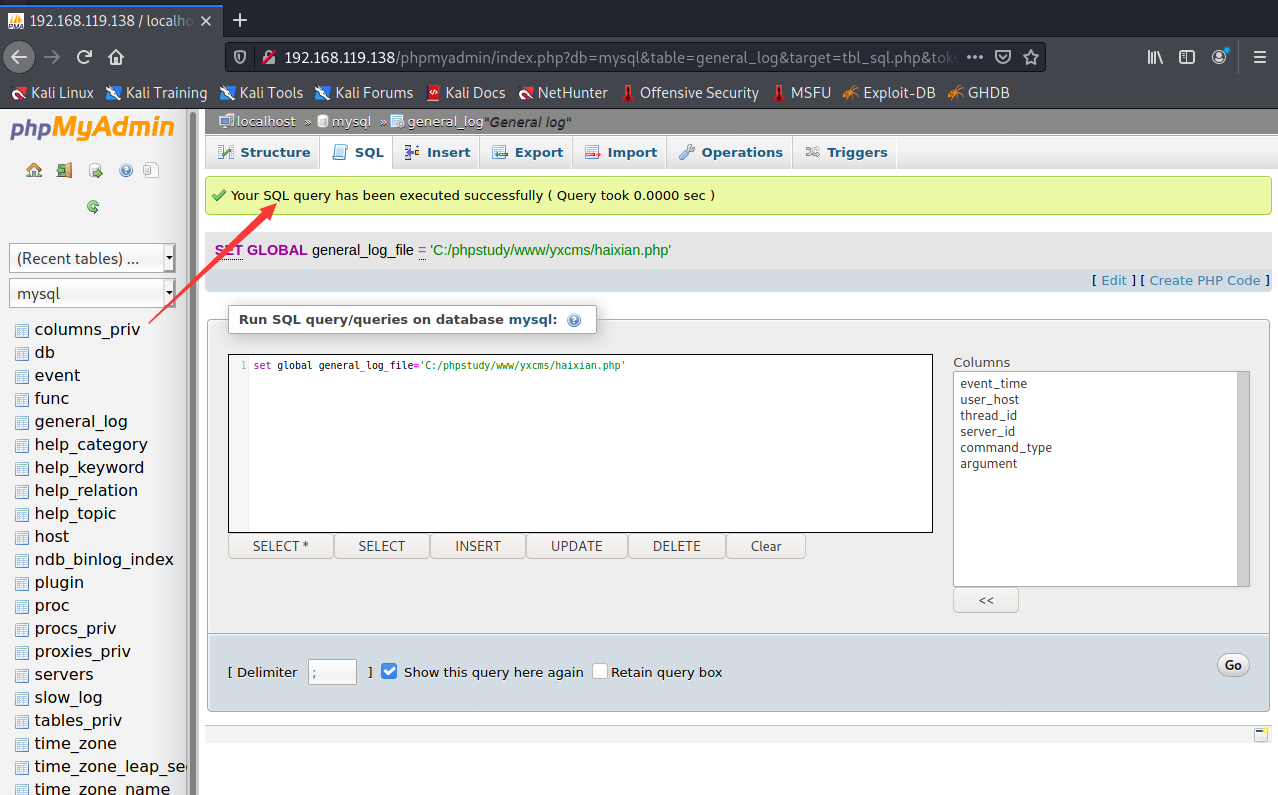This screenshot has height=795, width=1278.
Task: Switch to the Structure tab
Action: pos(263,152)
